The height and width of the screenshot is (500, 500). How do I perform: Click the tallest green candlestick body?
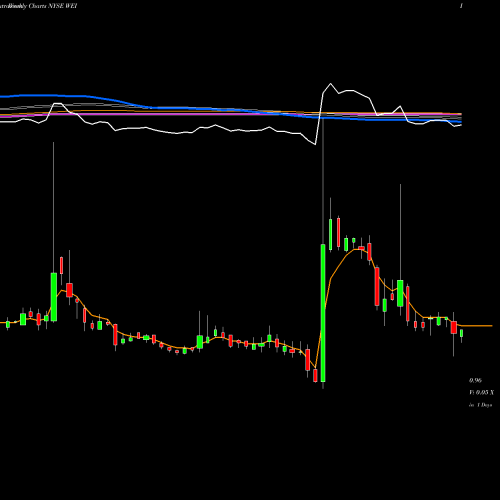tap(323, 313)
